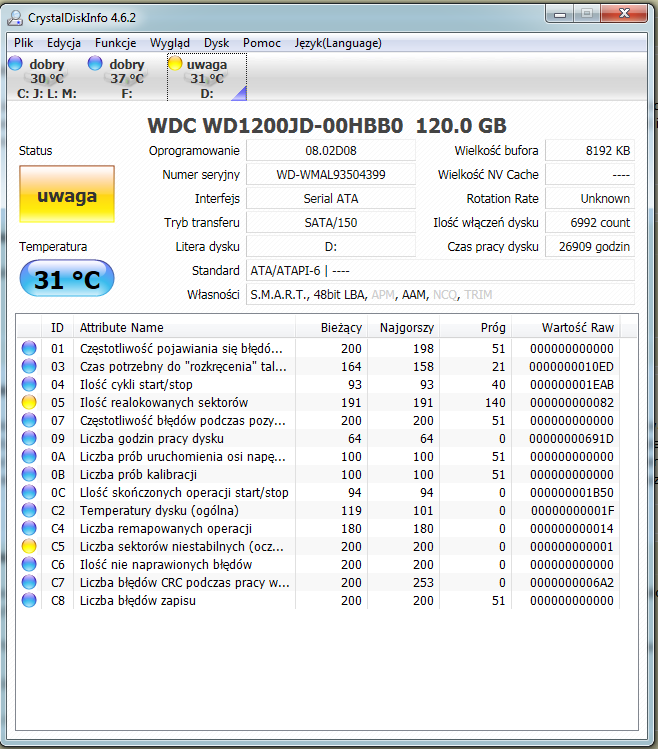Click the blue status orb of attribute 04
Image resolution: width=658 pixels, height=749 pixels.
pyautogui.click(x=29, y=385)
